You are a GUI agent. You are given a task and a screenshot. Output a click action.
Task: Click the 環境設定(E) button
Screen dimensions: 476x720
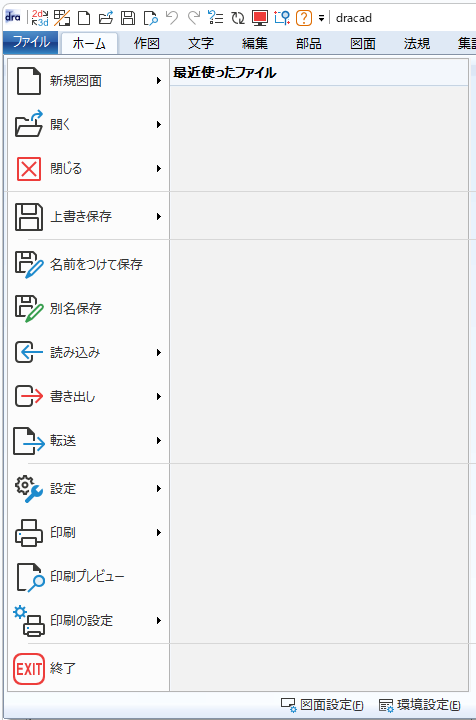click(x=420, y=705)
